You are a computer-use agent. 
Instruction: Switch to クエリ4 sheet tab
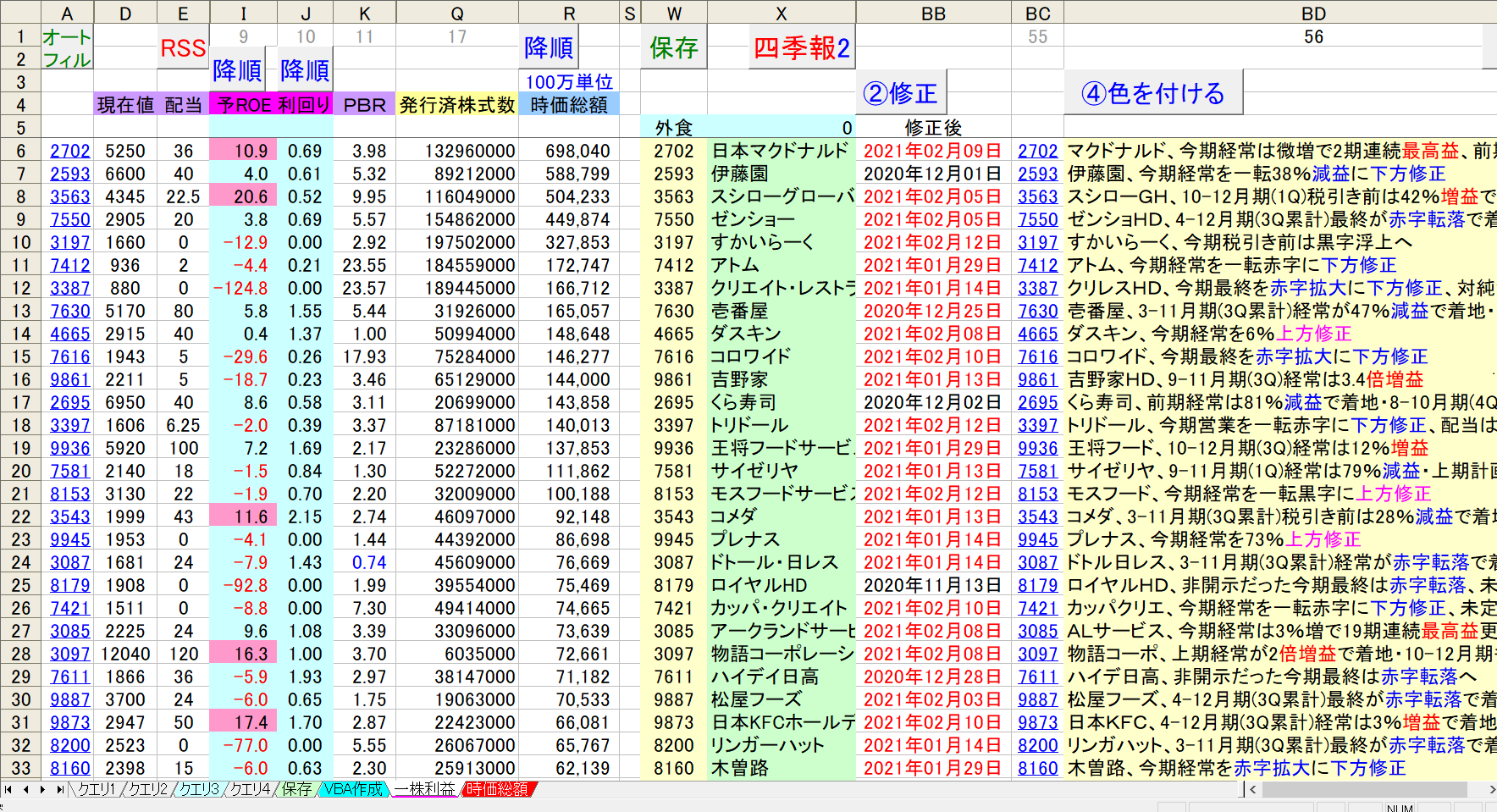(x=251, y=789)
